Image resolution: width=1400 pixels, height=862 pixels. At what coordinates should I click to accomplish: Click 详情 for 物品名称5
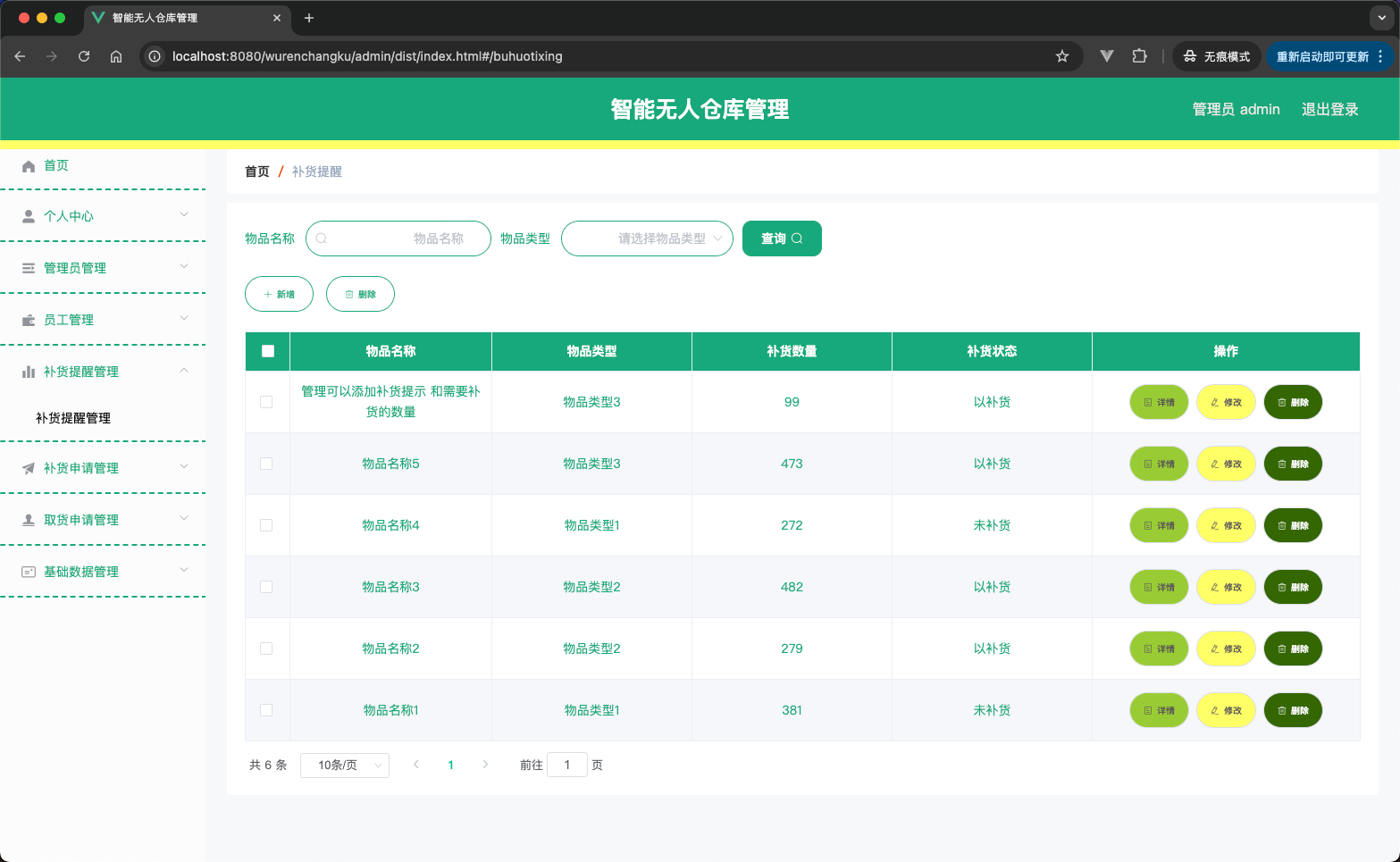(1159, 464)
